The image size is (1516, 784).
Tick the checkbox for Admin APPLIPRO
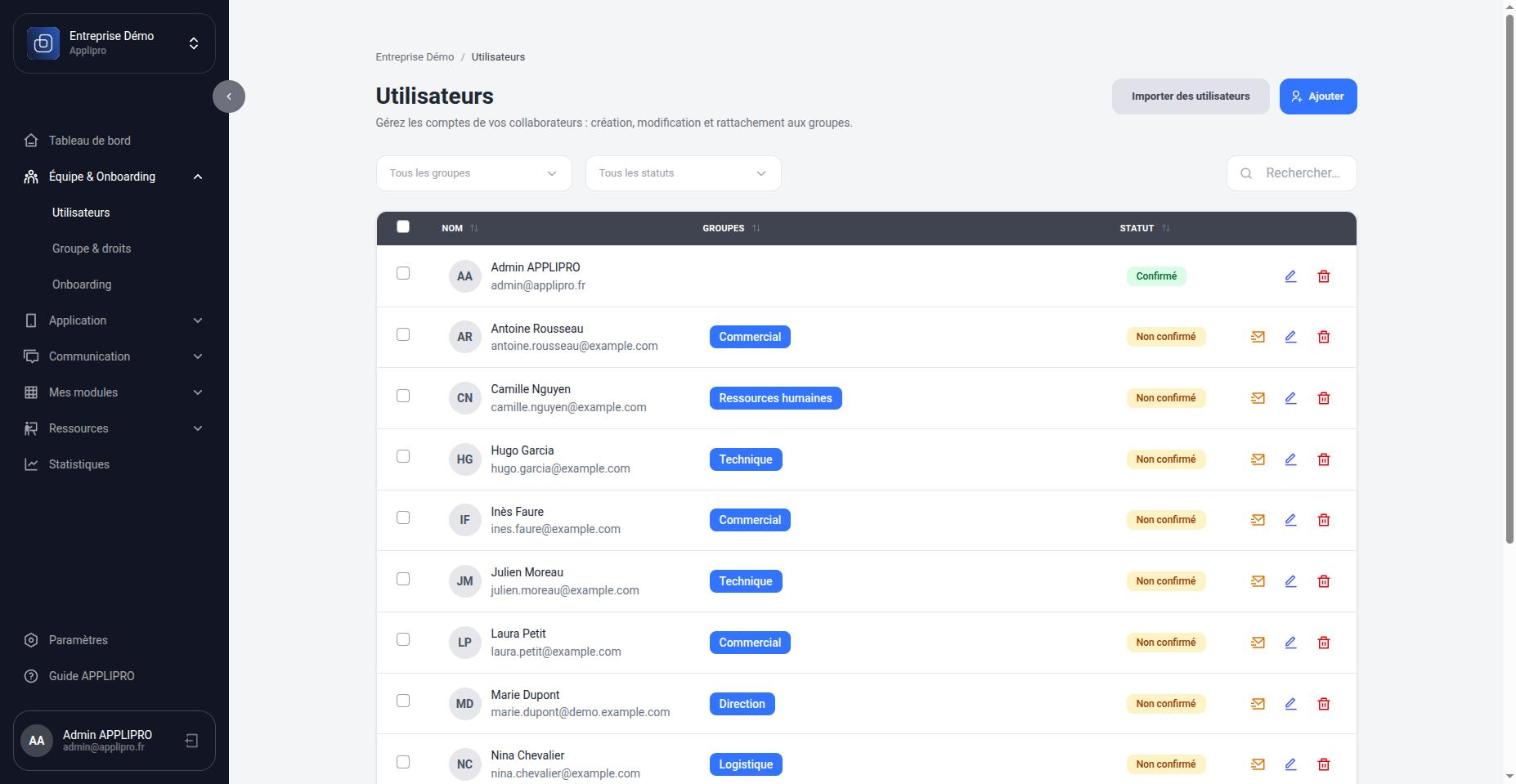[403, 273]
